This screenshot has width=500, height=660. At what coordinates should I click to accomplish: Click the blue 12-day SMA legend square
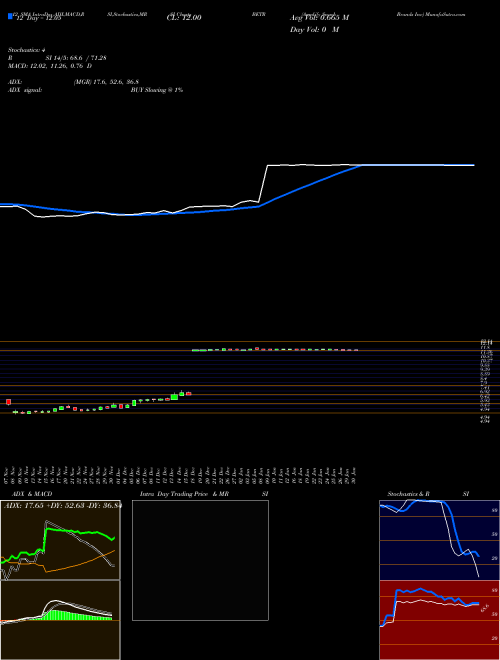(x=10, y=16)
